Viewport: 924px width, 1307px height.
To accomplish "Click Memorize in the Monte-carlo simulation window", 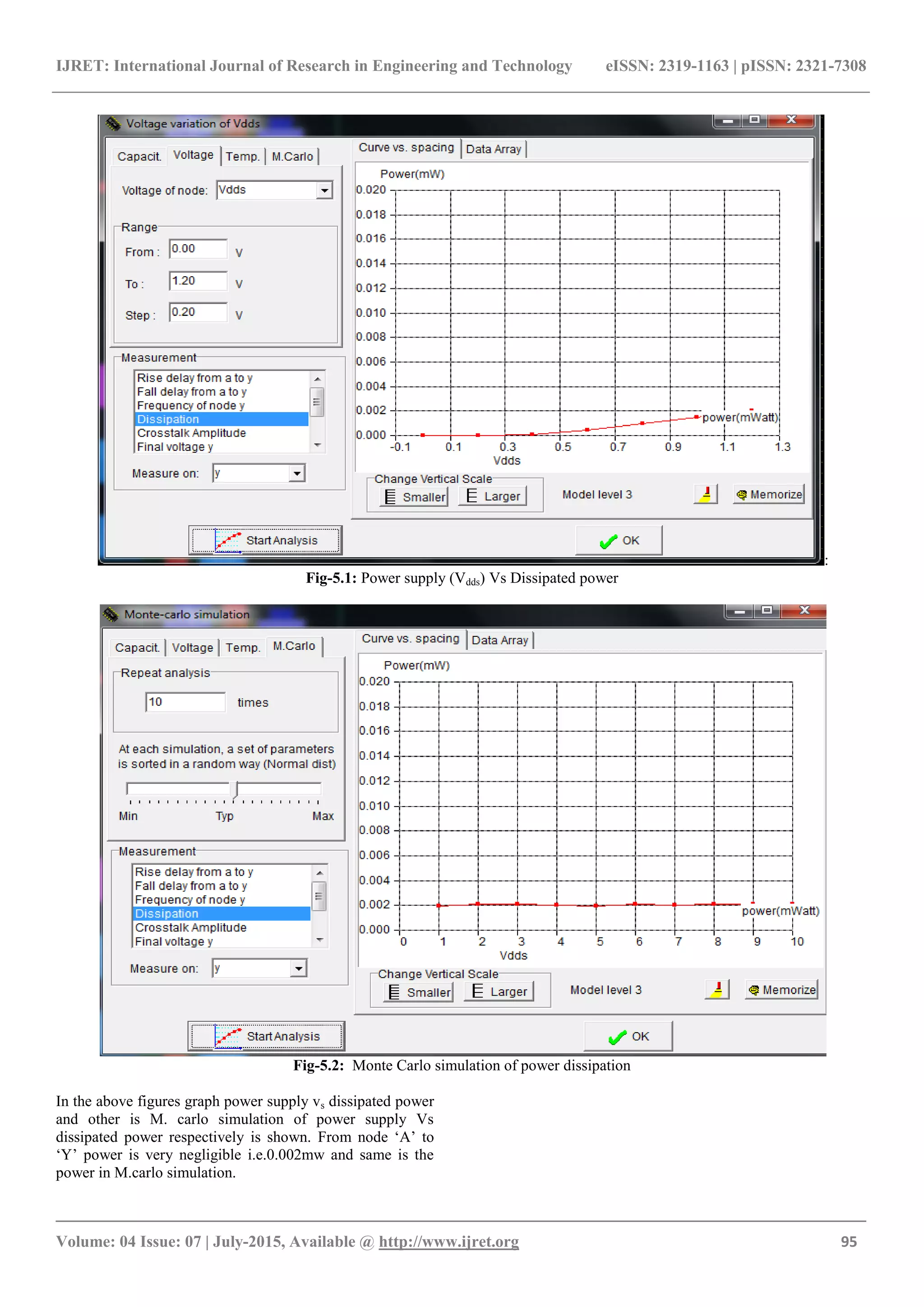I will (x=782, y=990).
